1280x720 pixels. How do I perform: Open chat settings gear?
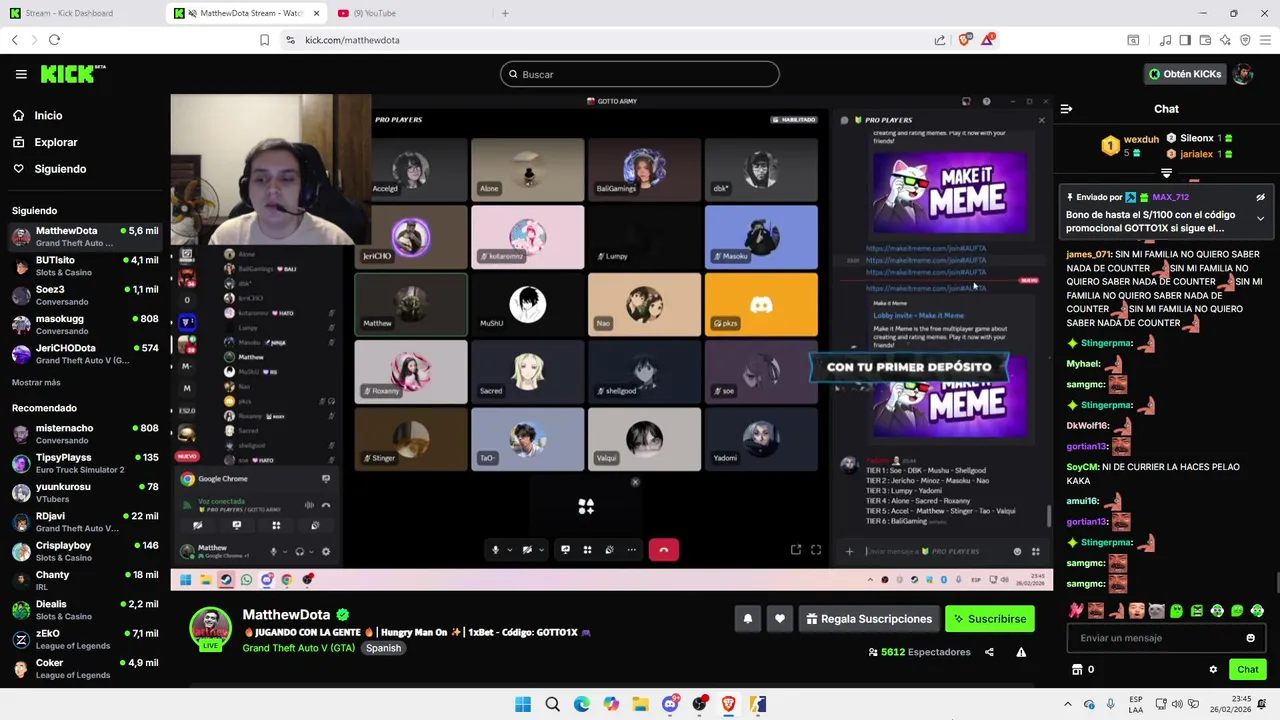[x=1213, y=670]
